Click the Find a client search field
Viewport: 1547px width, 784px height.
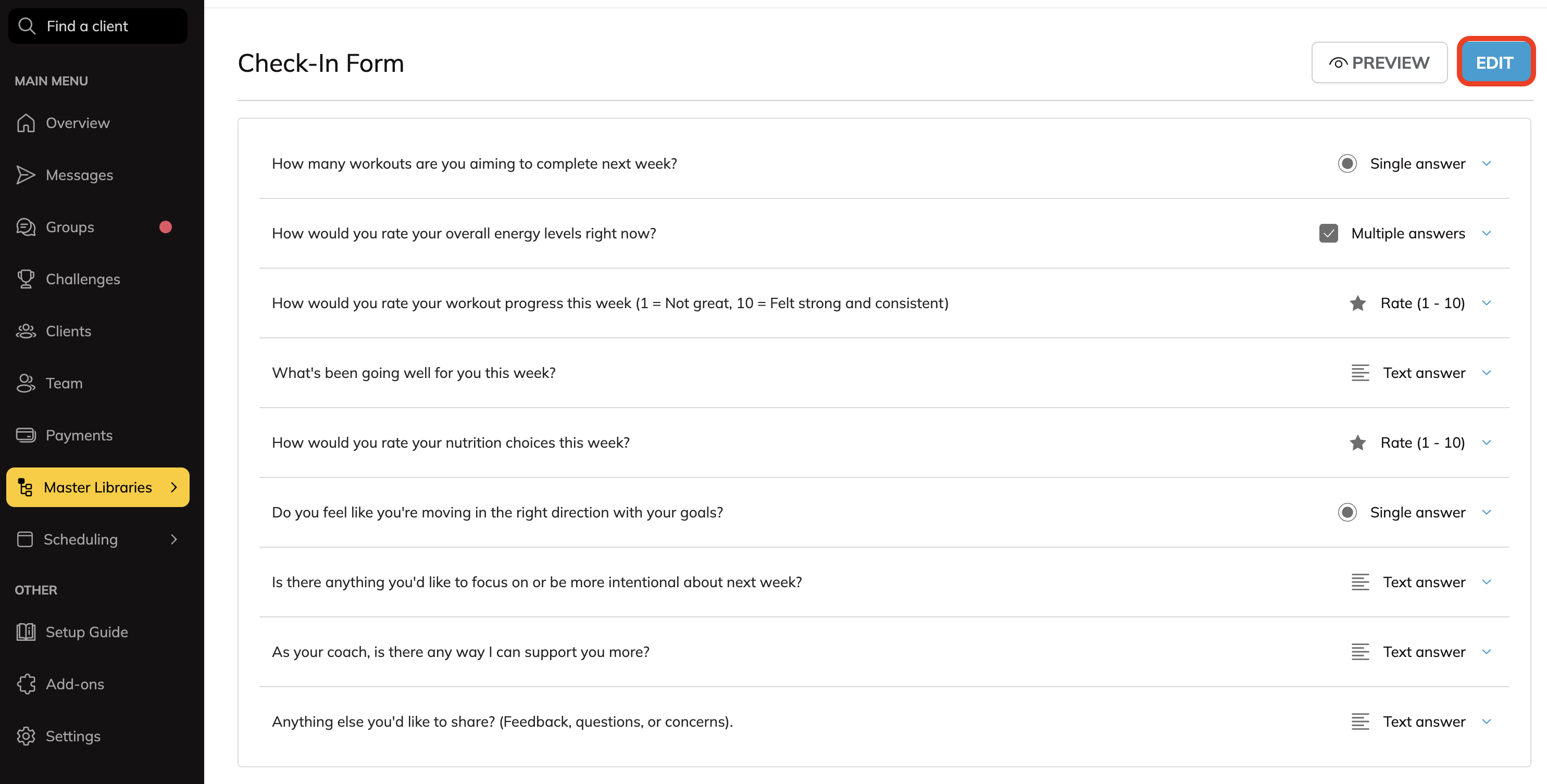coord(98,27)
